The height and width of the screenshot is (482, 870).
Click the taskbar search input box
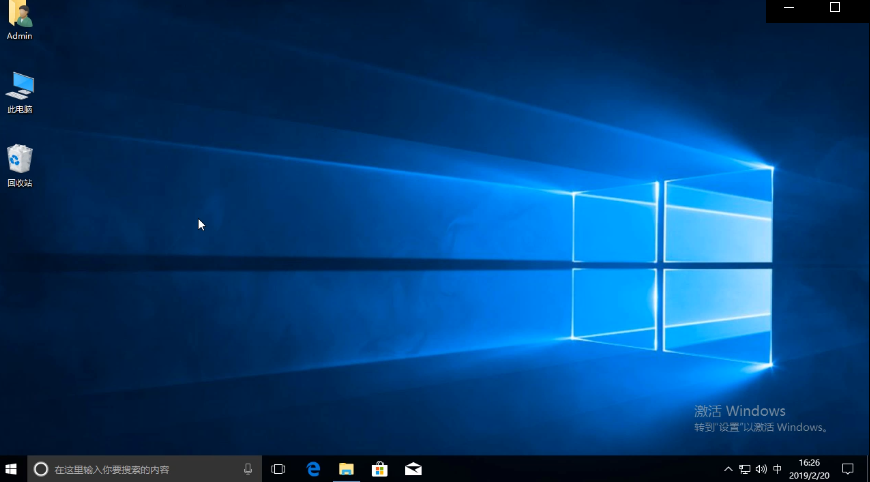coord(140,469)
